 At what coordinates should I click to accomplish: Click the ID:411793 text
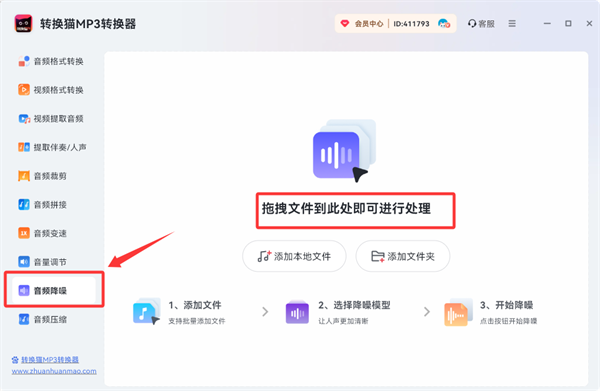[411, 24]
